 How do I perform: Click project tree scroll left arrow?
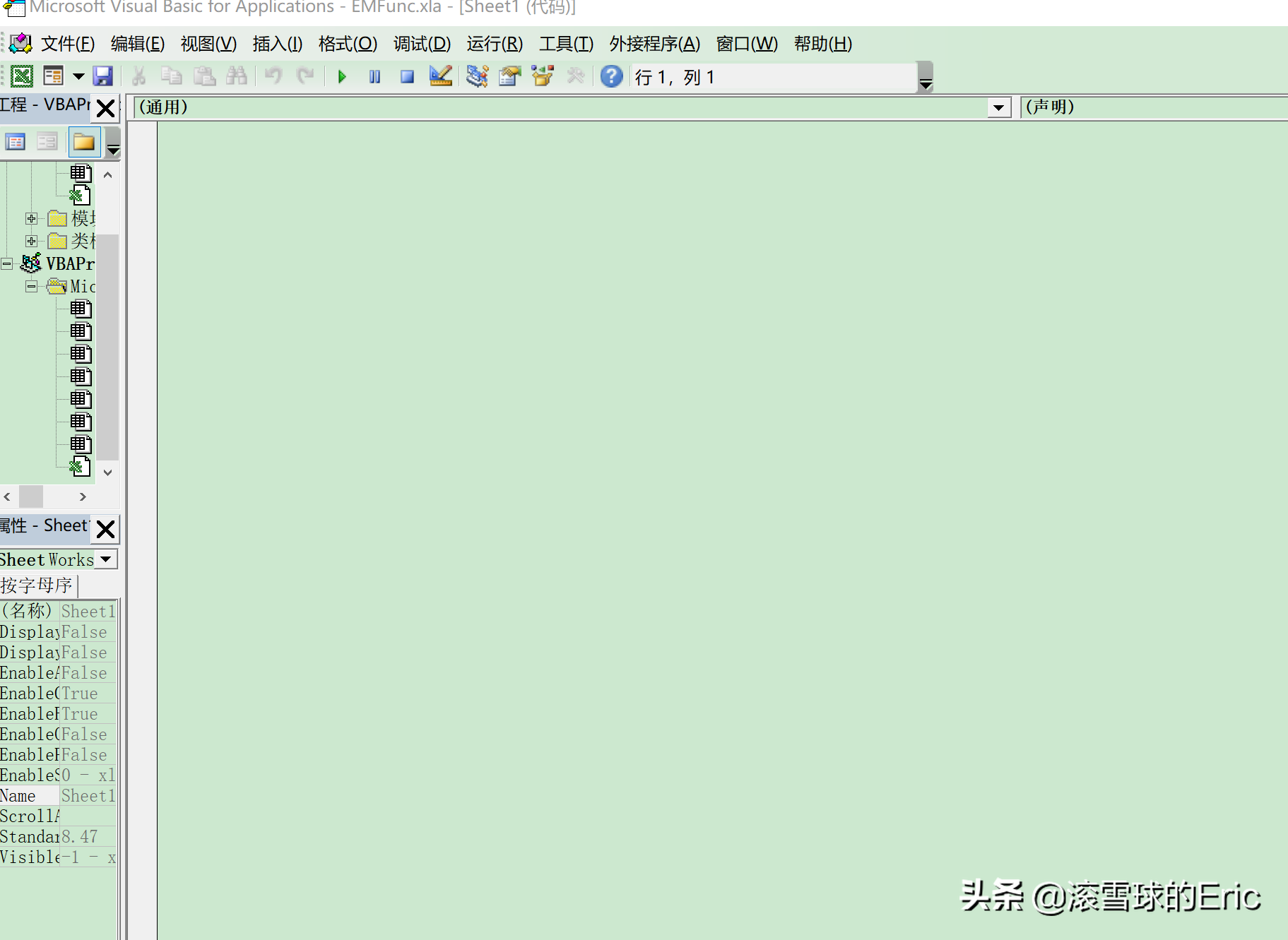(x=8, y=496)
